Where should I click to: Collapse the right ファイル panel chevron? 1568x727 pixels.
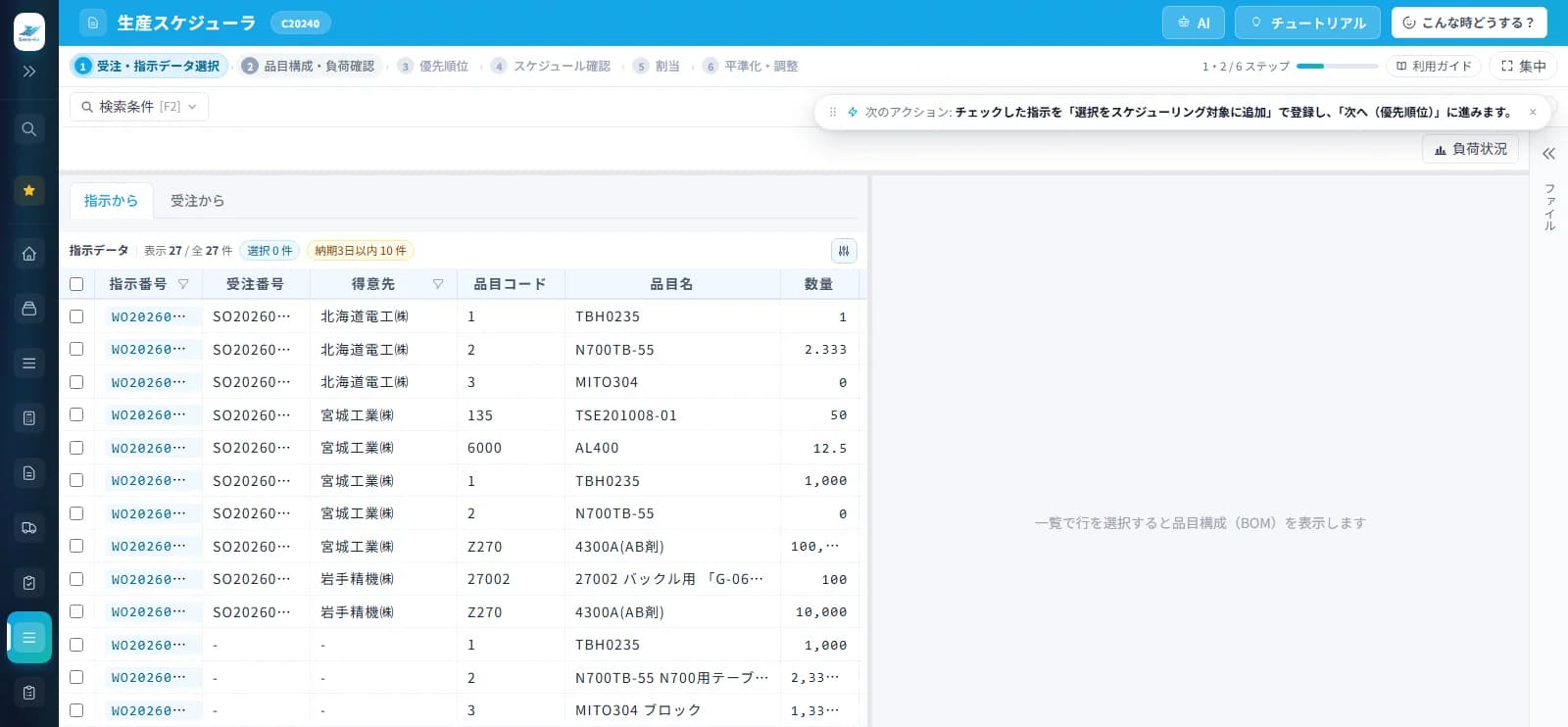(x=1548, y=154)
